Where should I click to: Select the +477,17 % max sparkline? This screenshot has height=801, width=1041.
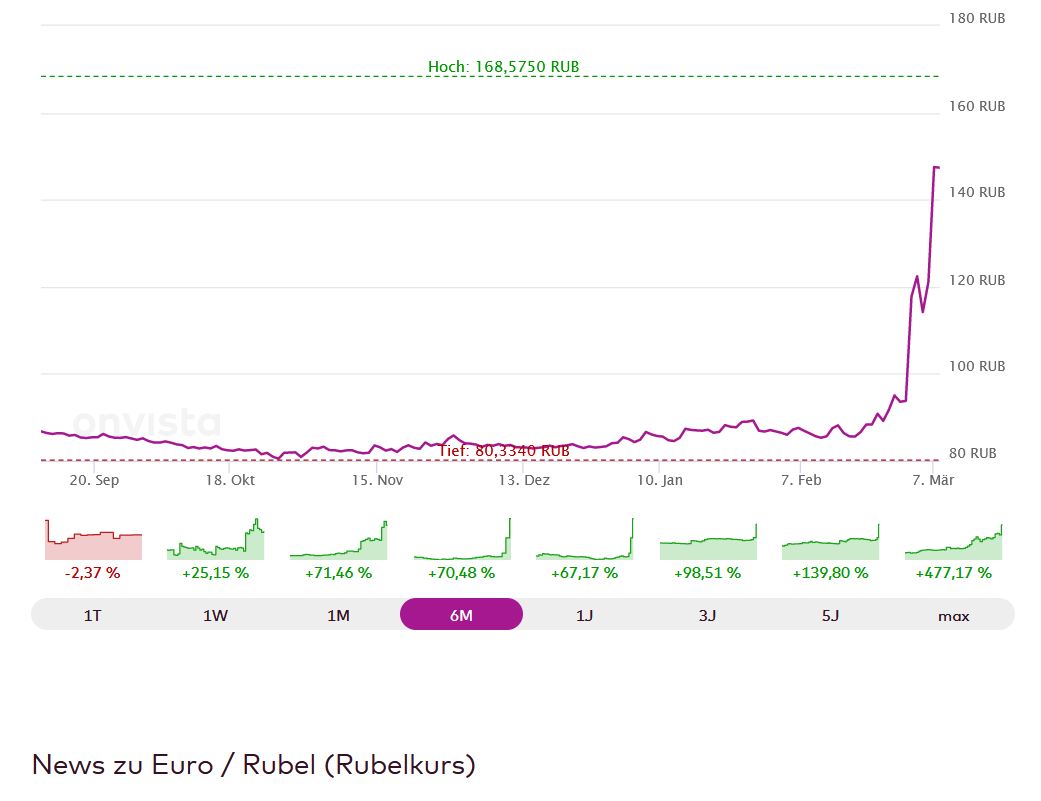953,540
